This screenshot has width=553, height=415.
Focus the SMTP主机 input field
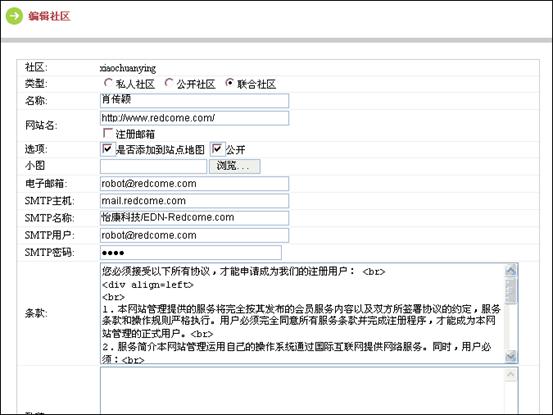(194, 201)
